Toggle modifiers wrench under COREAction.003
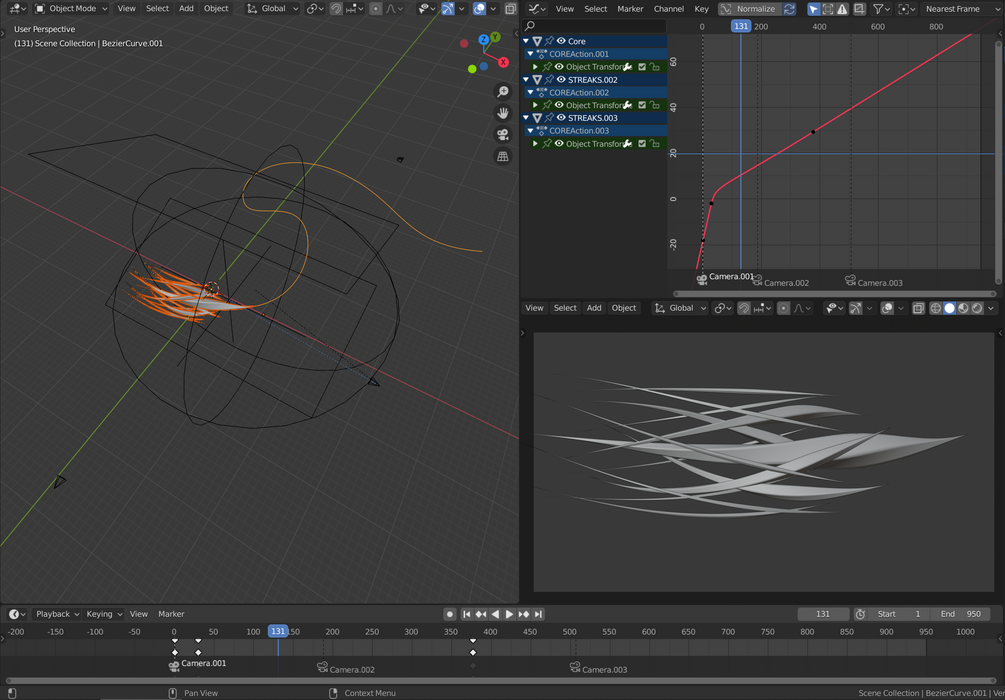The width and height of the screenshot is (1005, 700). pos(627,144)
